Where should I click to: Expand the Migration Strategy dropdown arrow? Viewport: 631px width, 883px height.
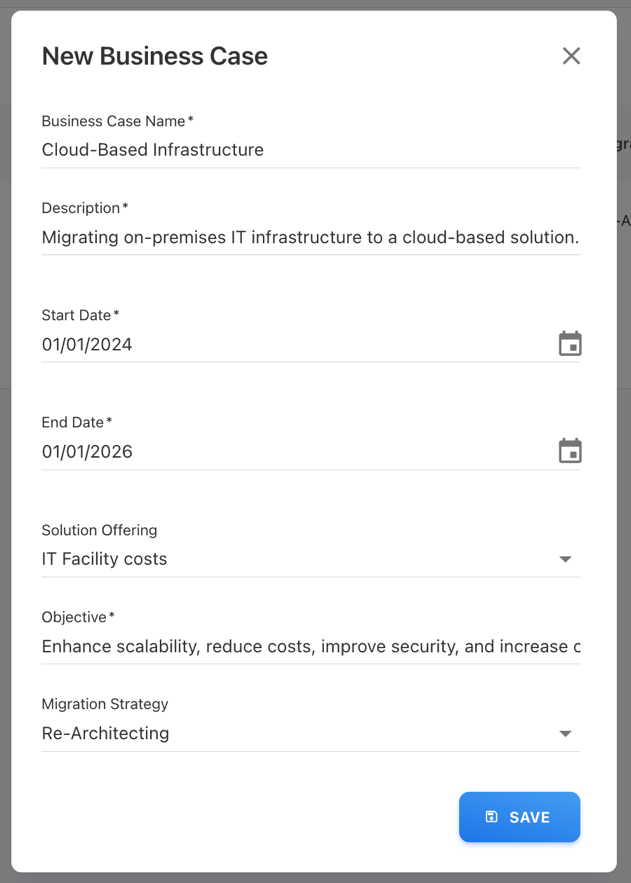pos(565,733)
